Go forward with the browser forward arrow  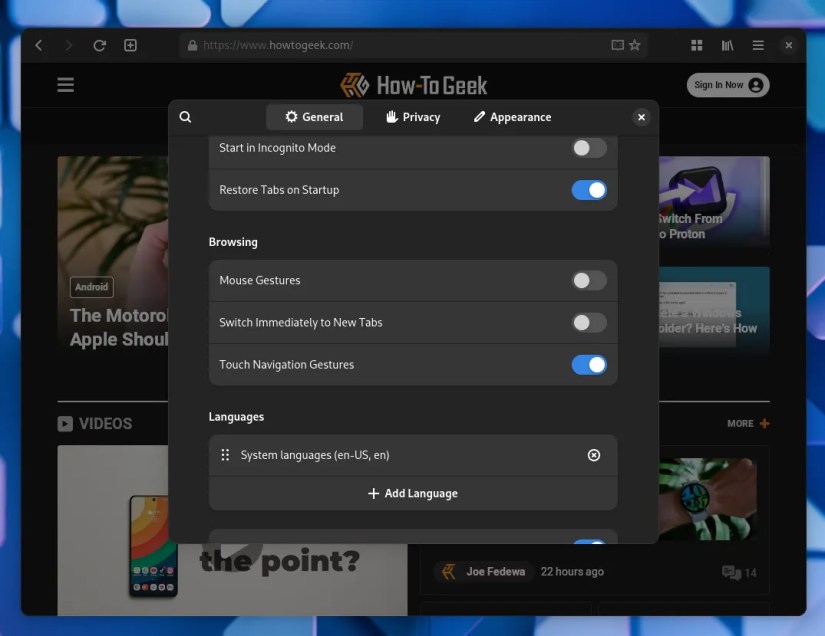pyautogui.click(x=68, y=45)
